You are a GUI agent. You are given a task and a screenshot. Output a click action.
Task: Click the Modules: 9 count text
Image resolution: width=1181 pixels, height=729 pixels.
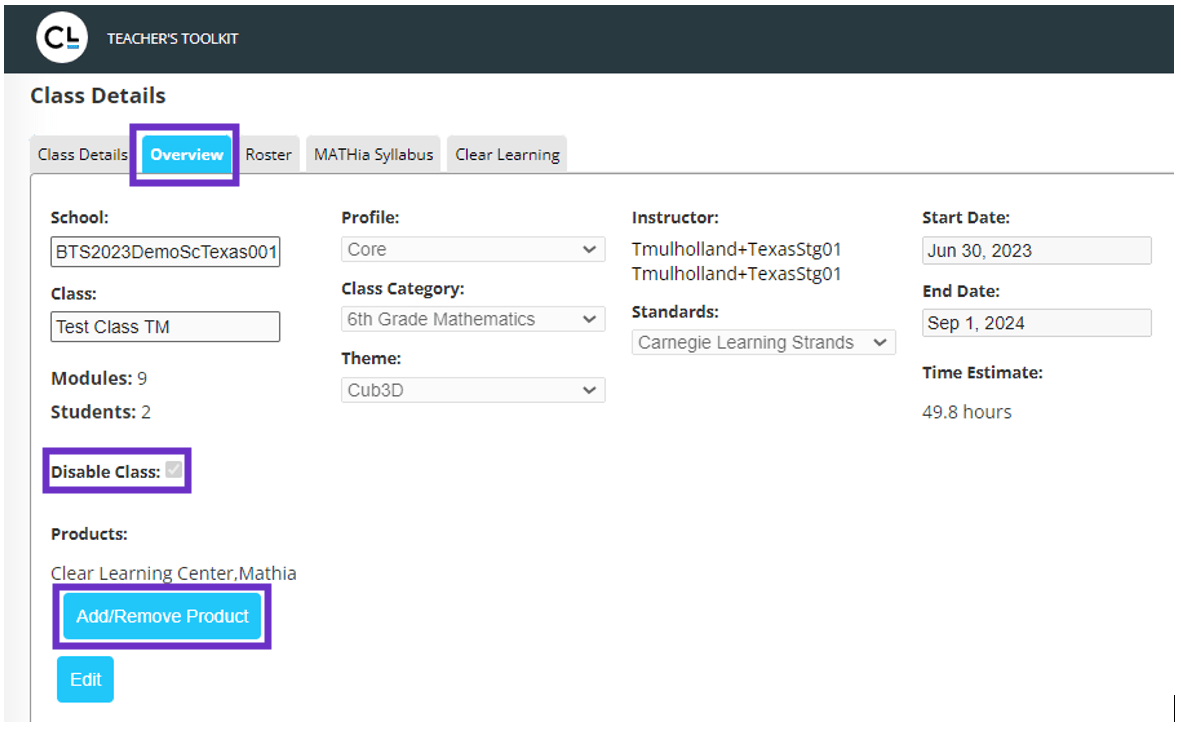[x=99, y=378]
